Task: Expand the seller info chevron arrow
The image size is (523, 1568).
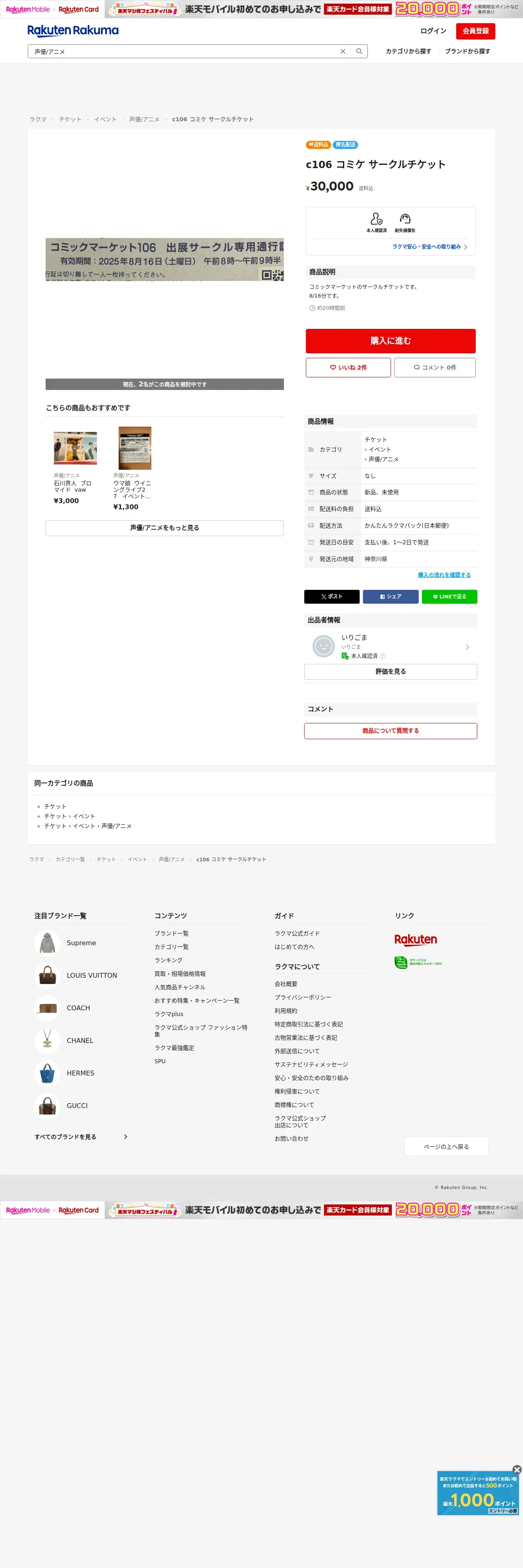Action: point(468,647)
